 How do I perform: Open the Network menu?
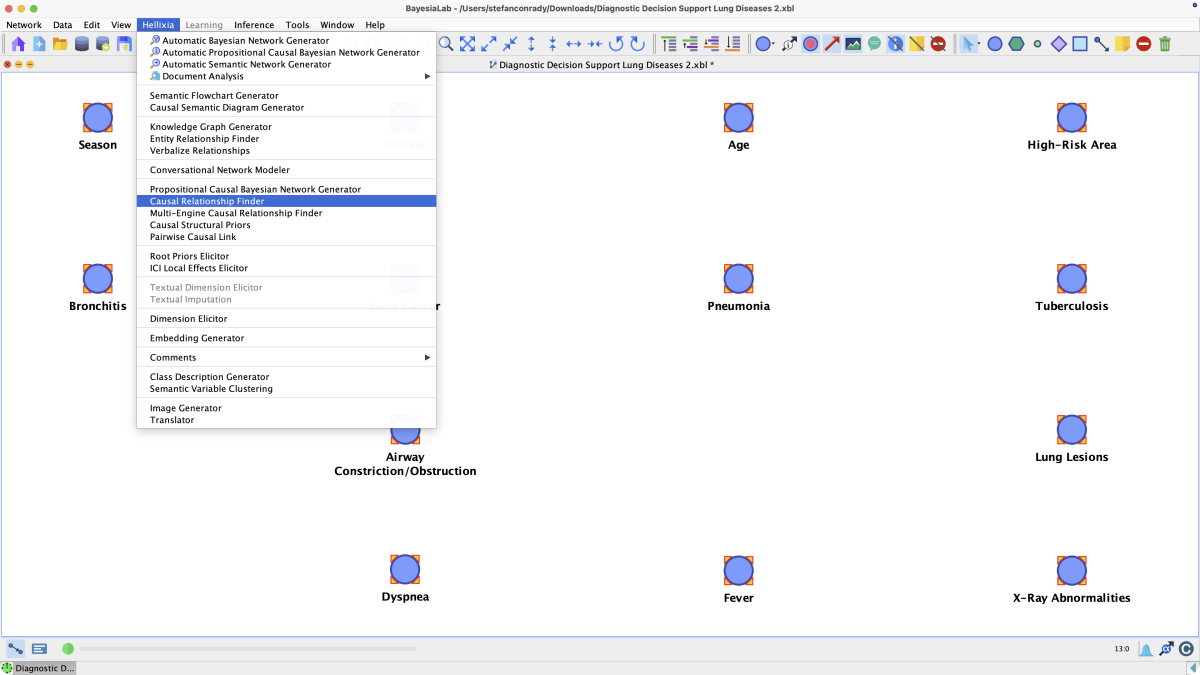(x=24, y=25)
